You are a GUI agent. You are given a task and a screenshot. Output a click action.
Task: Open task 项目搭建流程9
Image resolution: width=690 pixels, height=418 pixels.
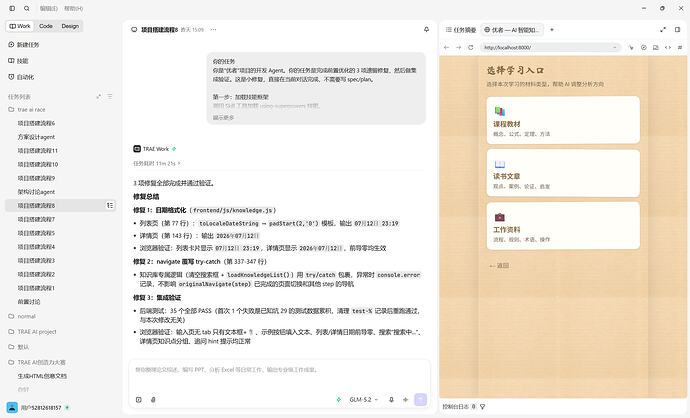click(36, 178)
